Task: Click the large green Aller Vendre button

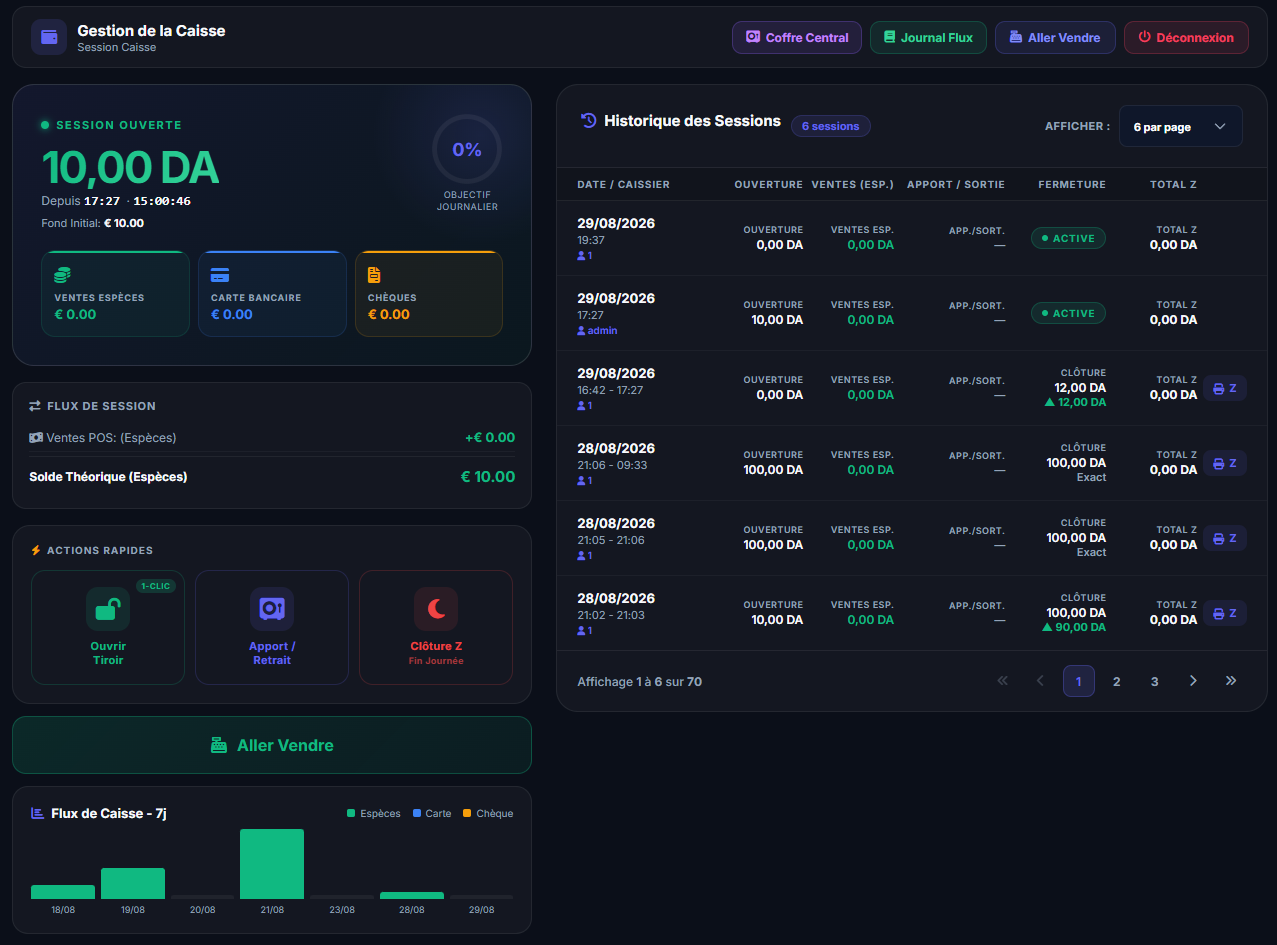Action: click(272, 745)
